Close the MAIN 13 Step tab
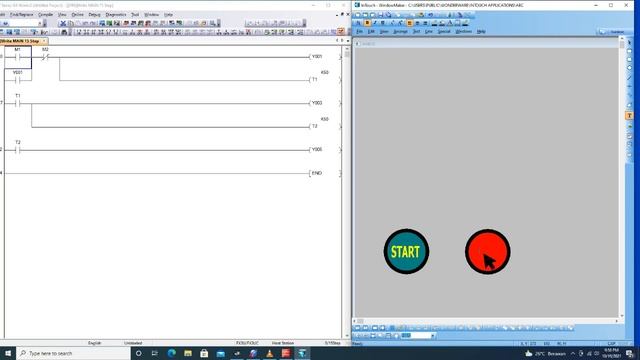The width and height of the screenshot is (640, 360). [x=44, y=41]
